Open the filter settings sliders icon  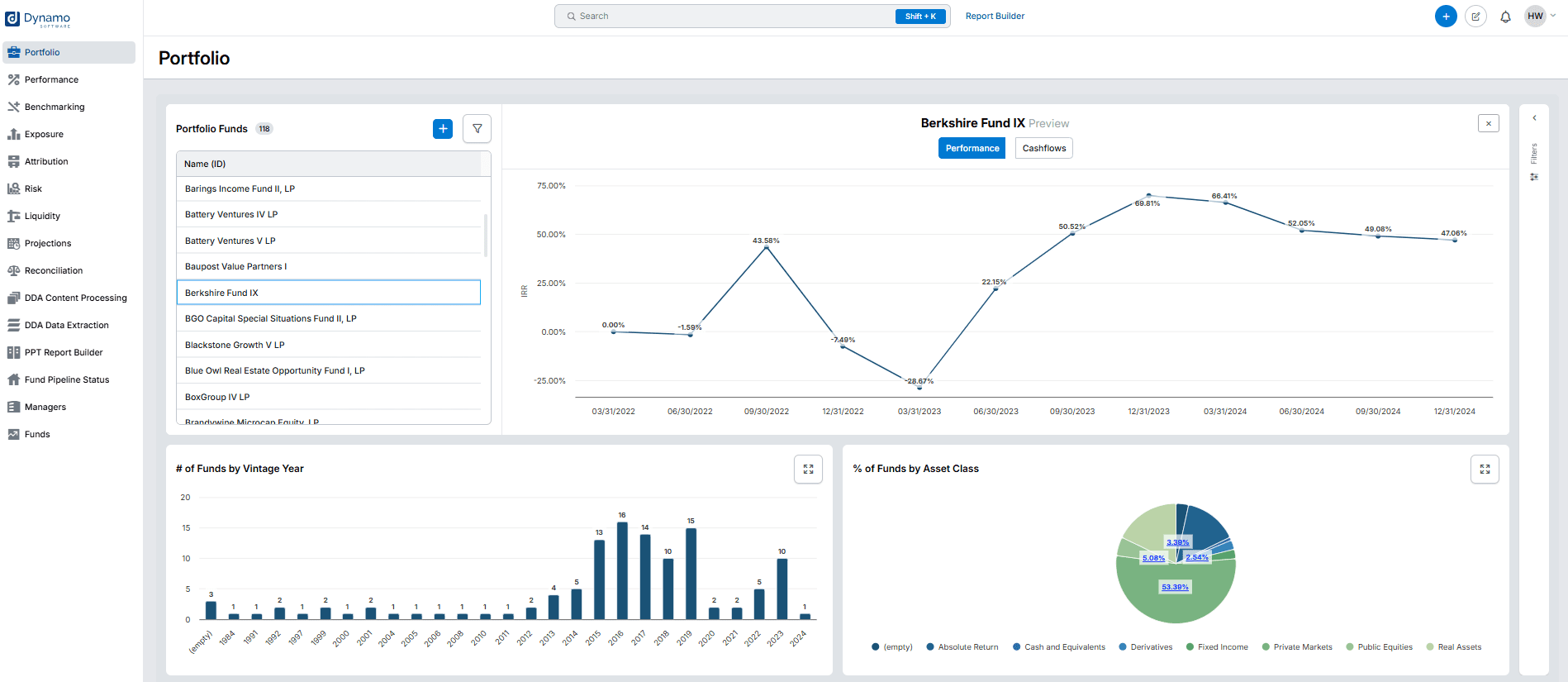(x=1534, y=177)
